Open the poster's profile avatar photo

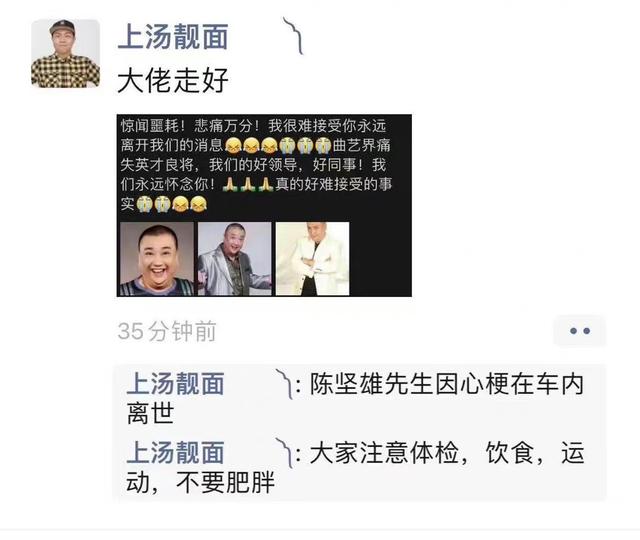point(65,53)
